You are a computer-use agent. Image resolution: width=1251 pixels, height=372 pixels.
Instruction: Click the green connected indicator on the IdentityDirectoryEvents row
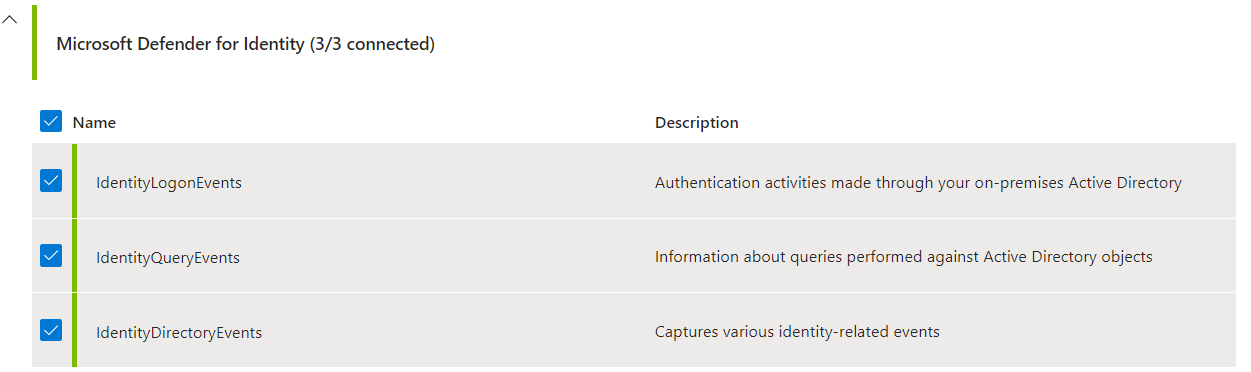[74, 330]
